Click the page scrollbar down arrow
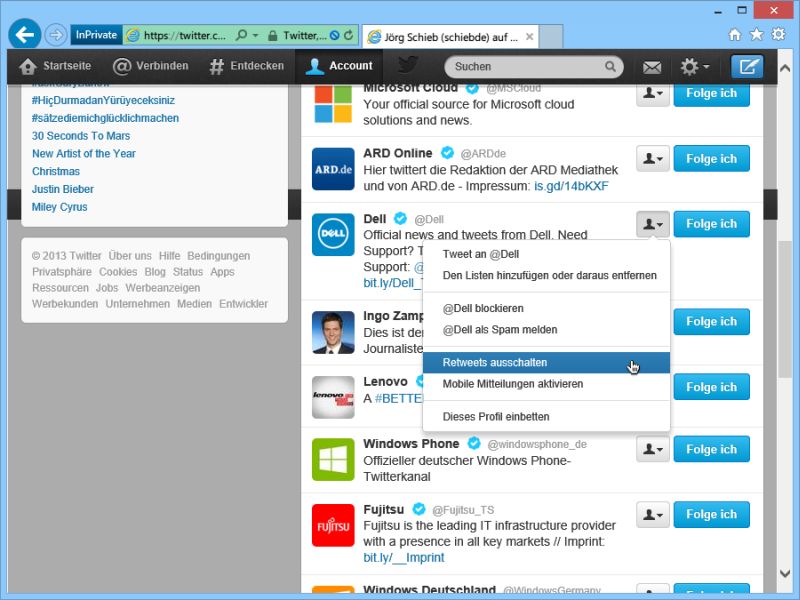 pyautogui.click(x=785, y=573)
